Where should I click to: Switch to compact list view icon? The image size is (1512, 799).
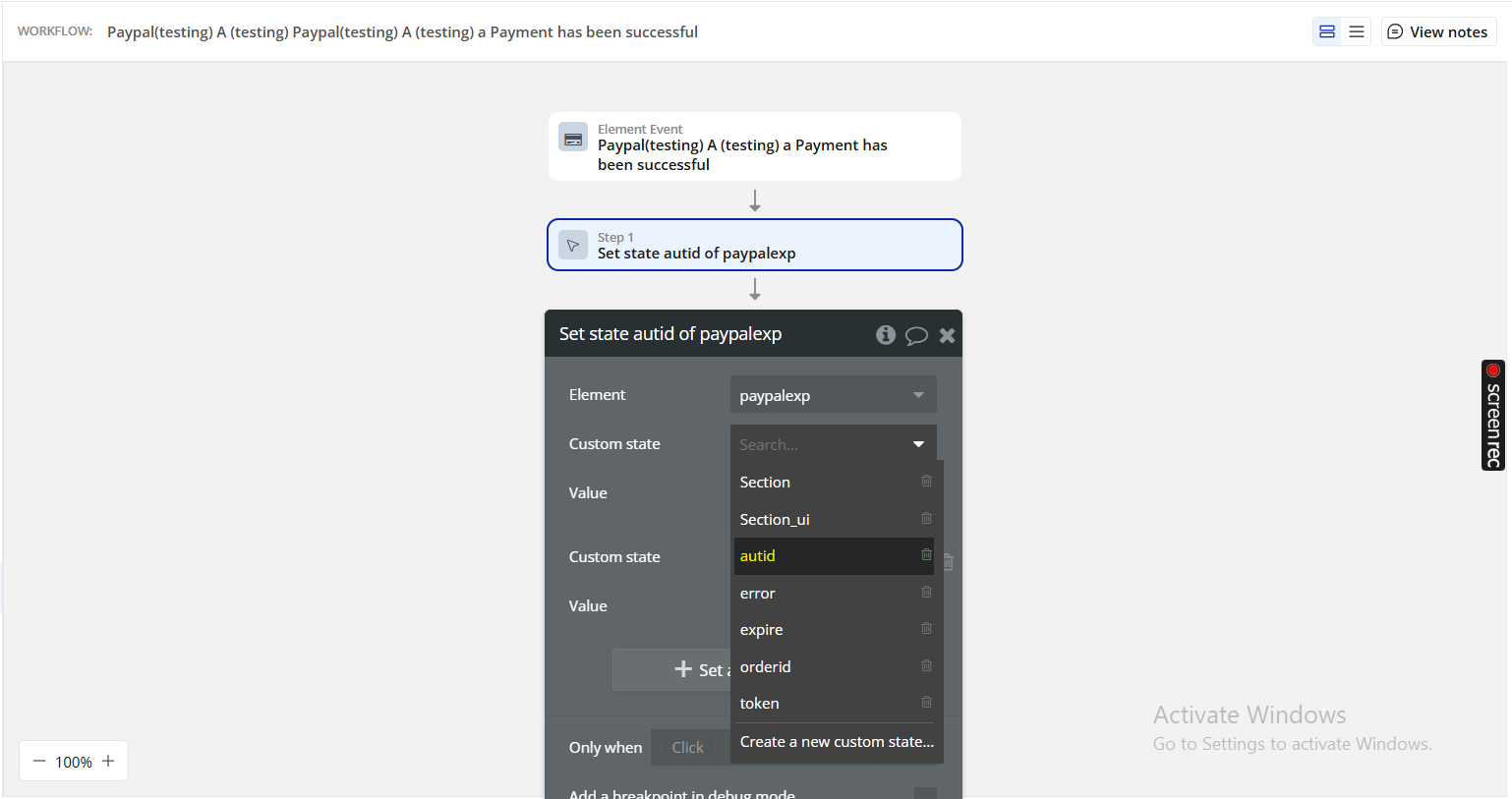tap(1356, 31)
